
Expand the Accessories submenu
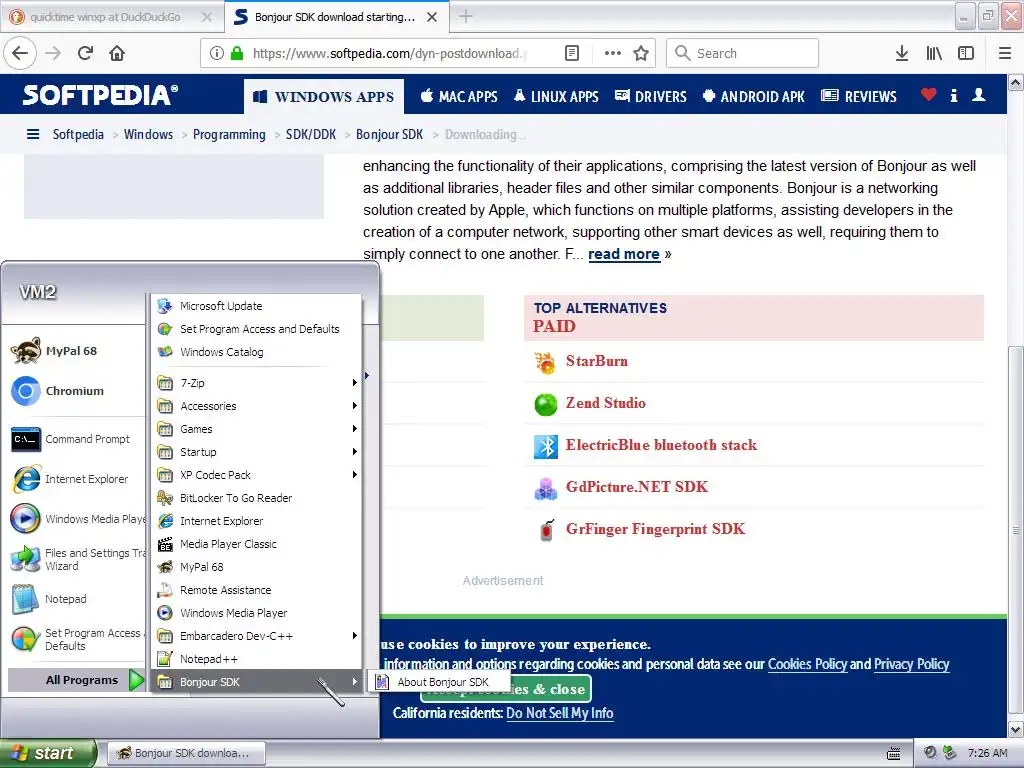[257, 406]
